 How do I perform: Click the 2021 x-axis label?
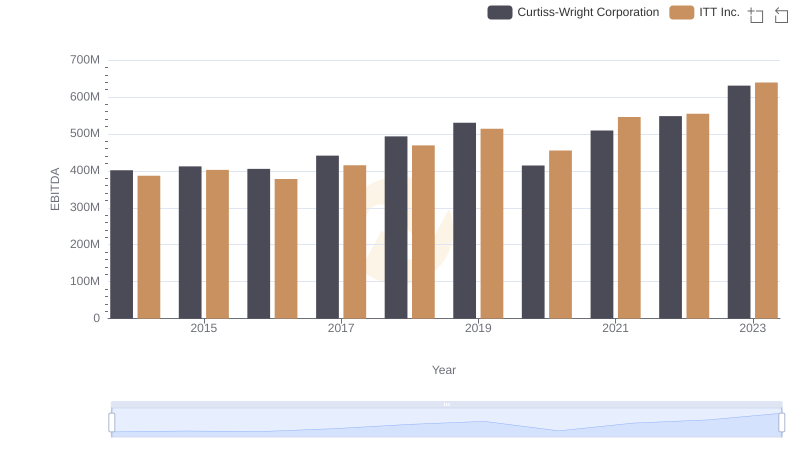click(x=615, y=328)
